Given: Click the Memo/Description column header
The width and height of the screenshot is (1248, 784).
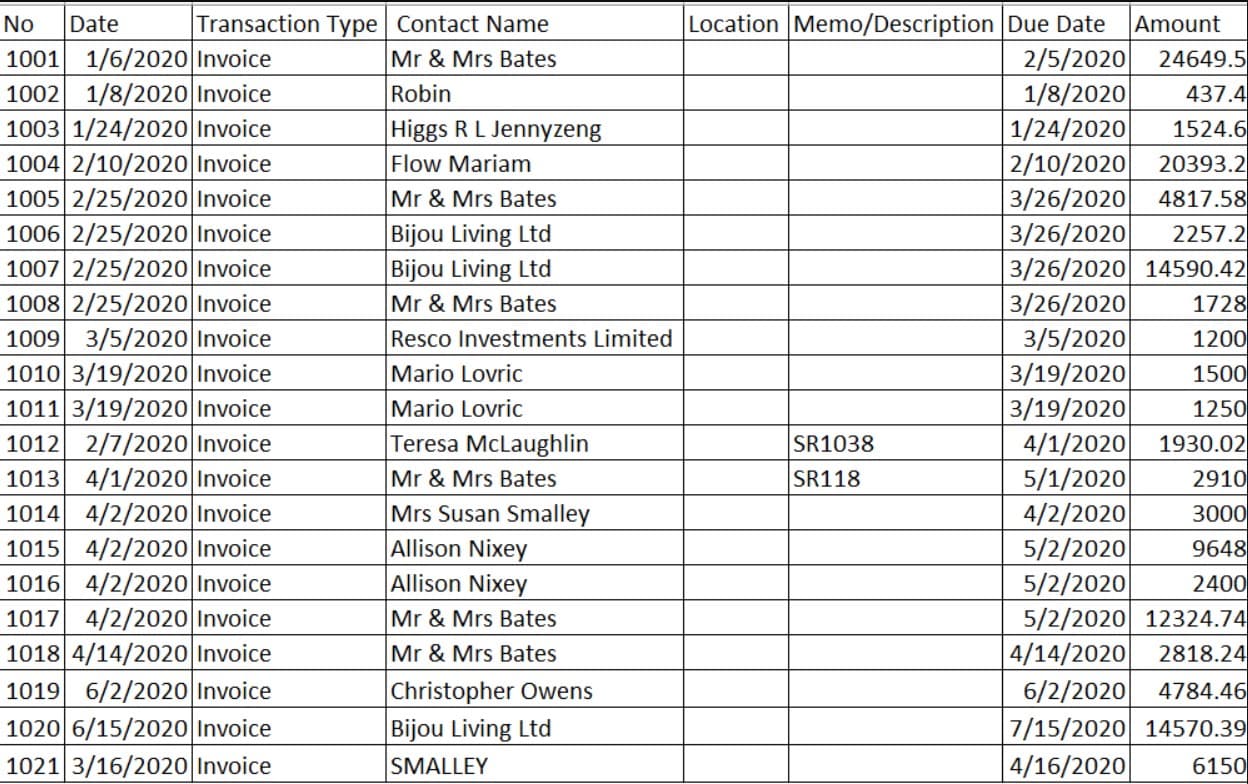Looking at the screenshot, I should tap(895, 23).
